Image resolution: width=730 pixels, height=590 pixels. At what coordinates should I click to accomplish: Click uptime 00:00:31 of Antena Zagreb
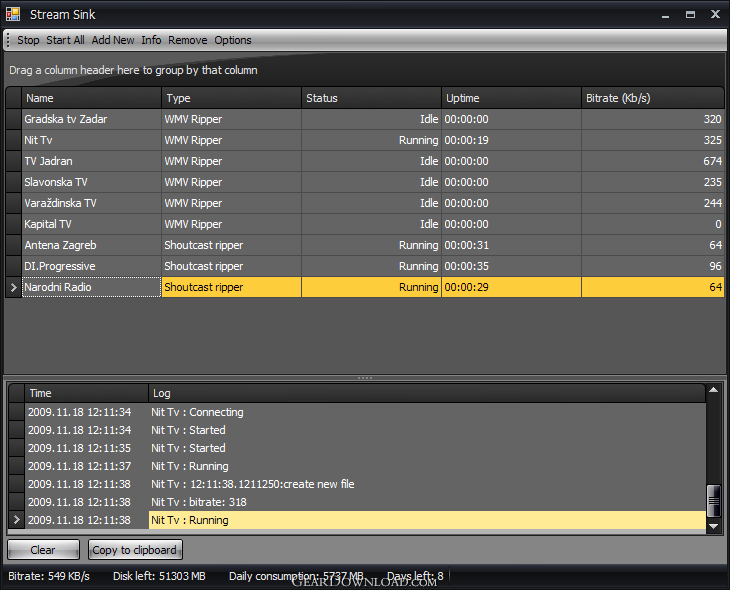click(511, 245)
